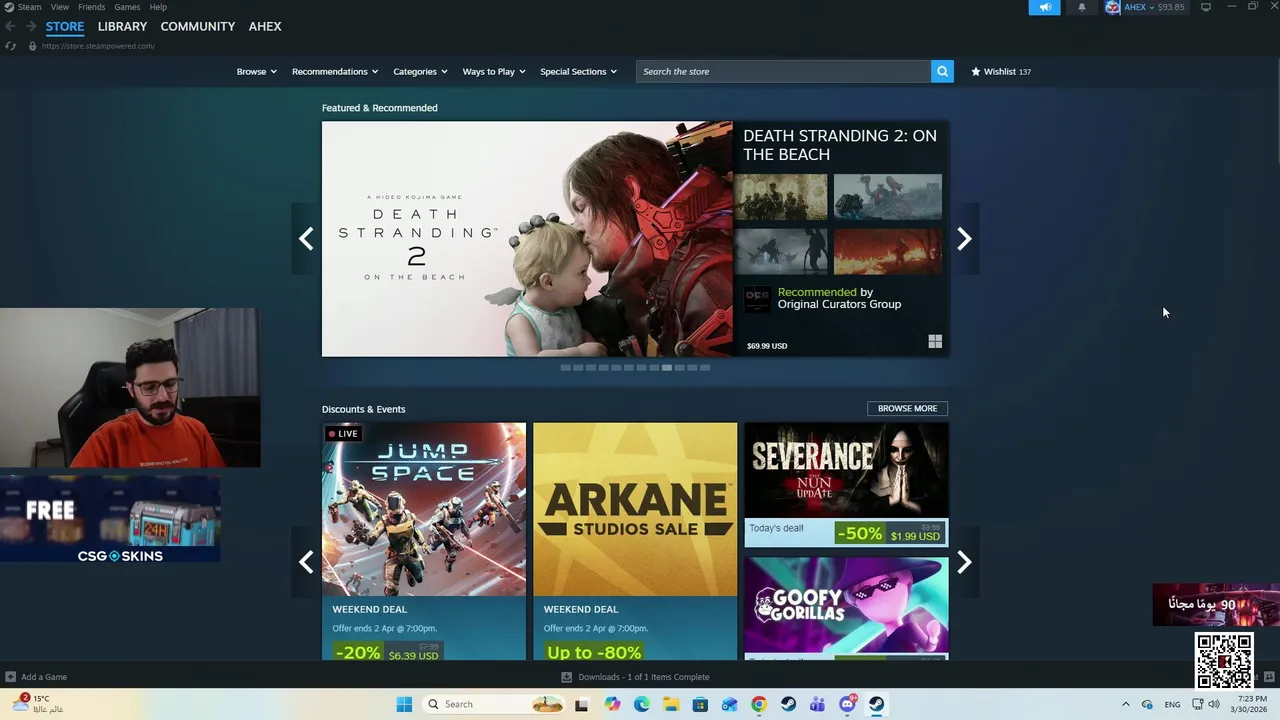1280x720 pixels.
Task: Click Add a Game link
Action: pos(44,677)
